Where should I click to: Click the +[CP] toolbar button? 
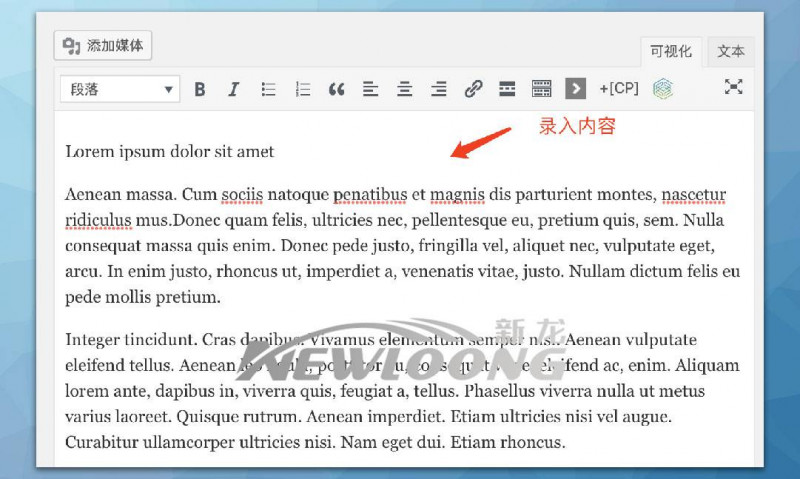pos(619,89)
